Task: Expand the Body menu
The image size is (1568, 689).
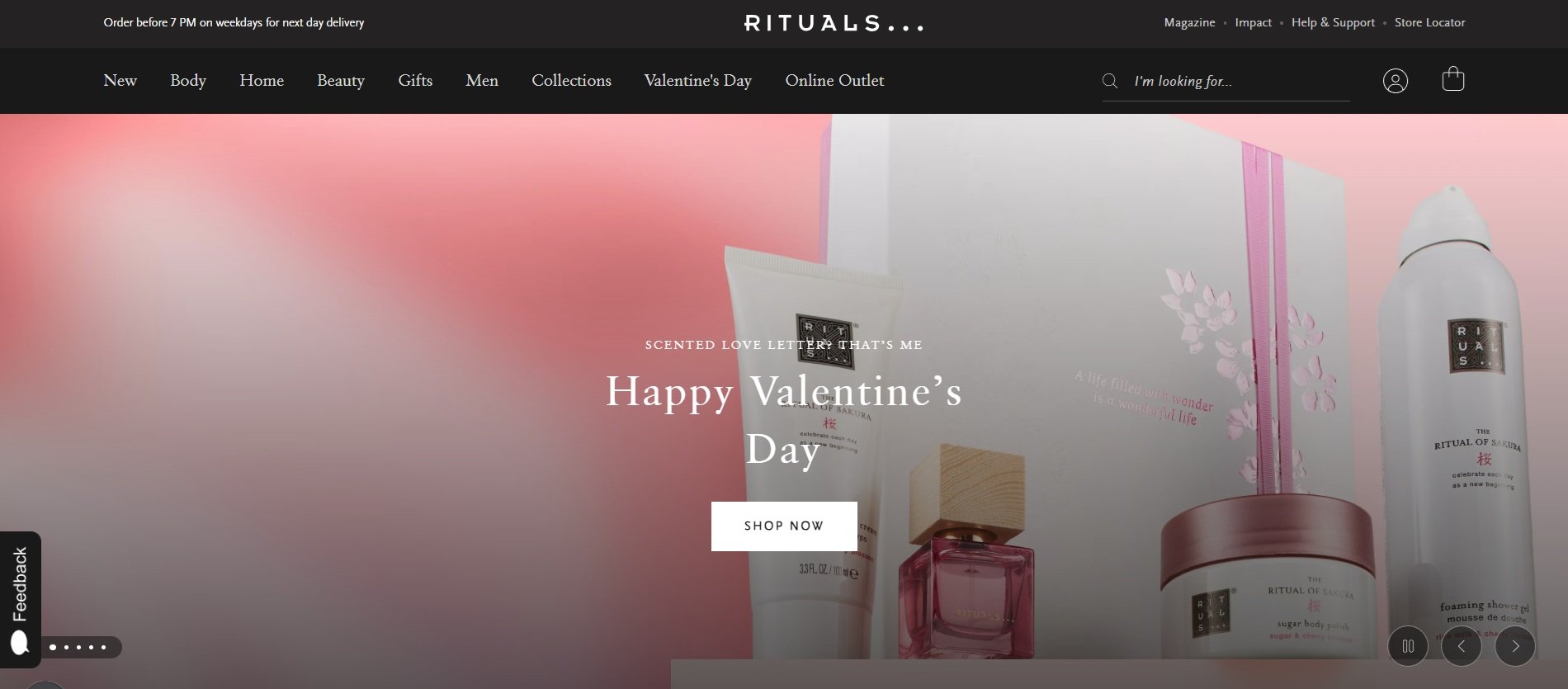Action: pyautogui.click(x=188, y=81)
